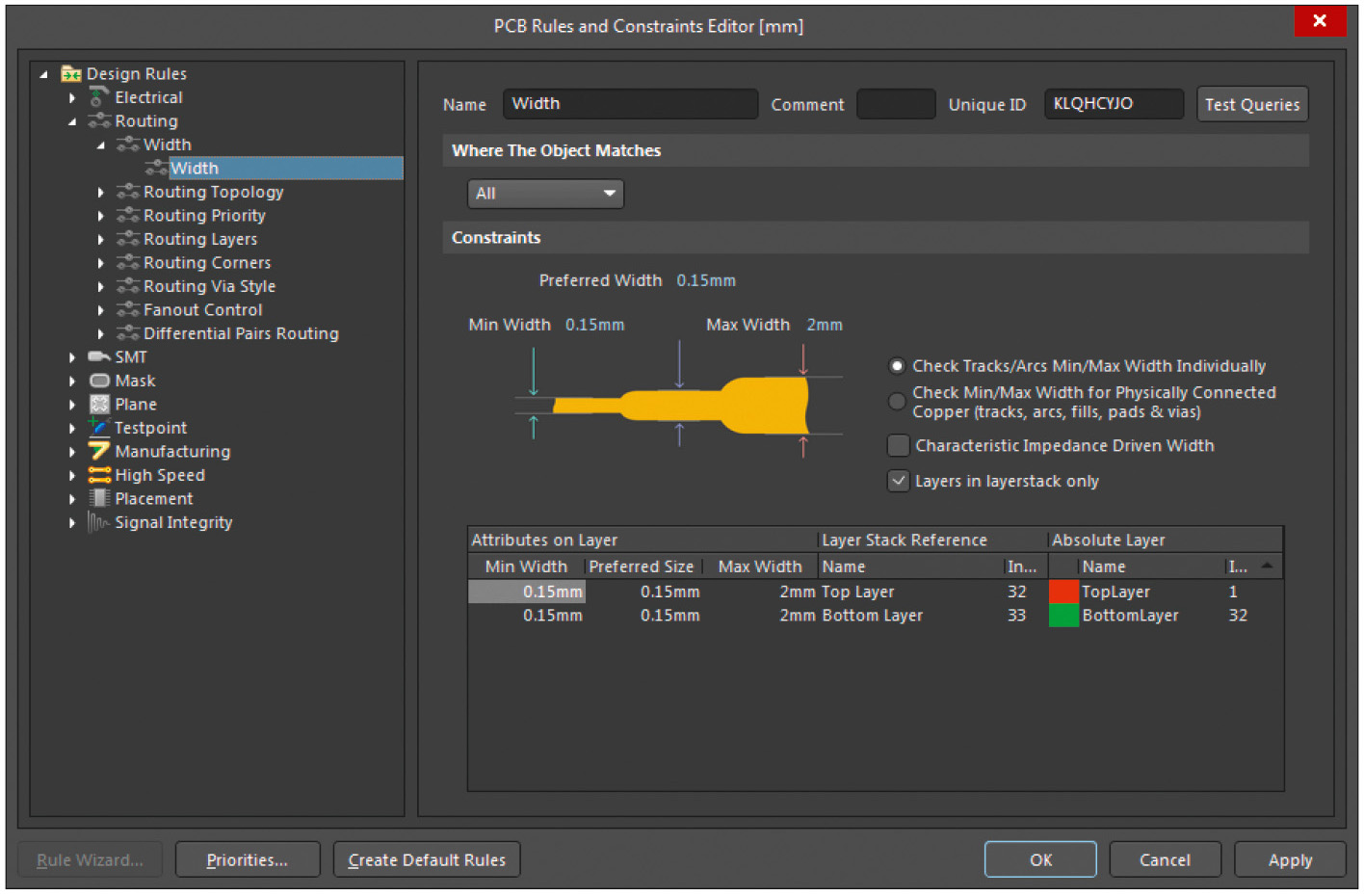
Task: Uncheck Layers in layerstack only
Action: (898, 481)
